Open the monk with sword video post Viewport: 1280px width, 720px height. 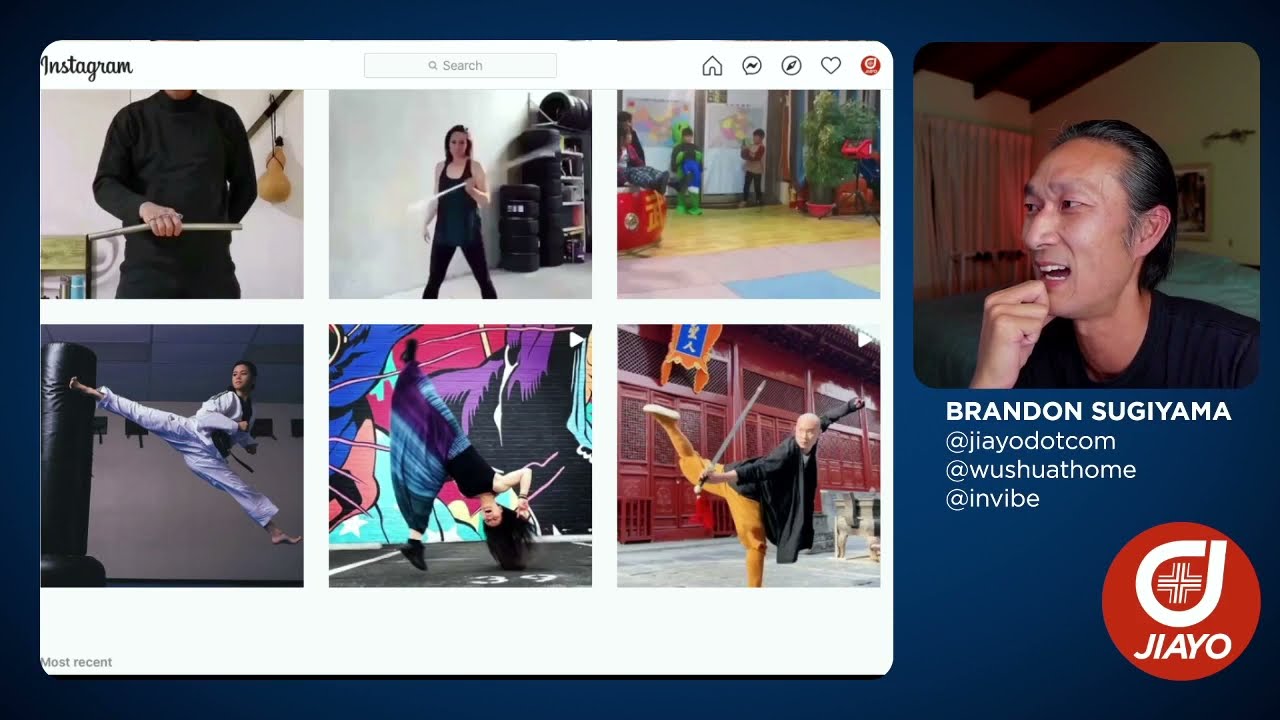click(749, 456)
